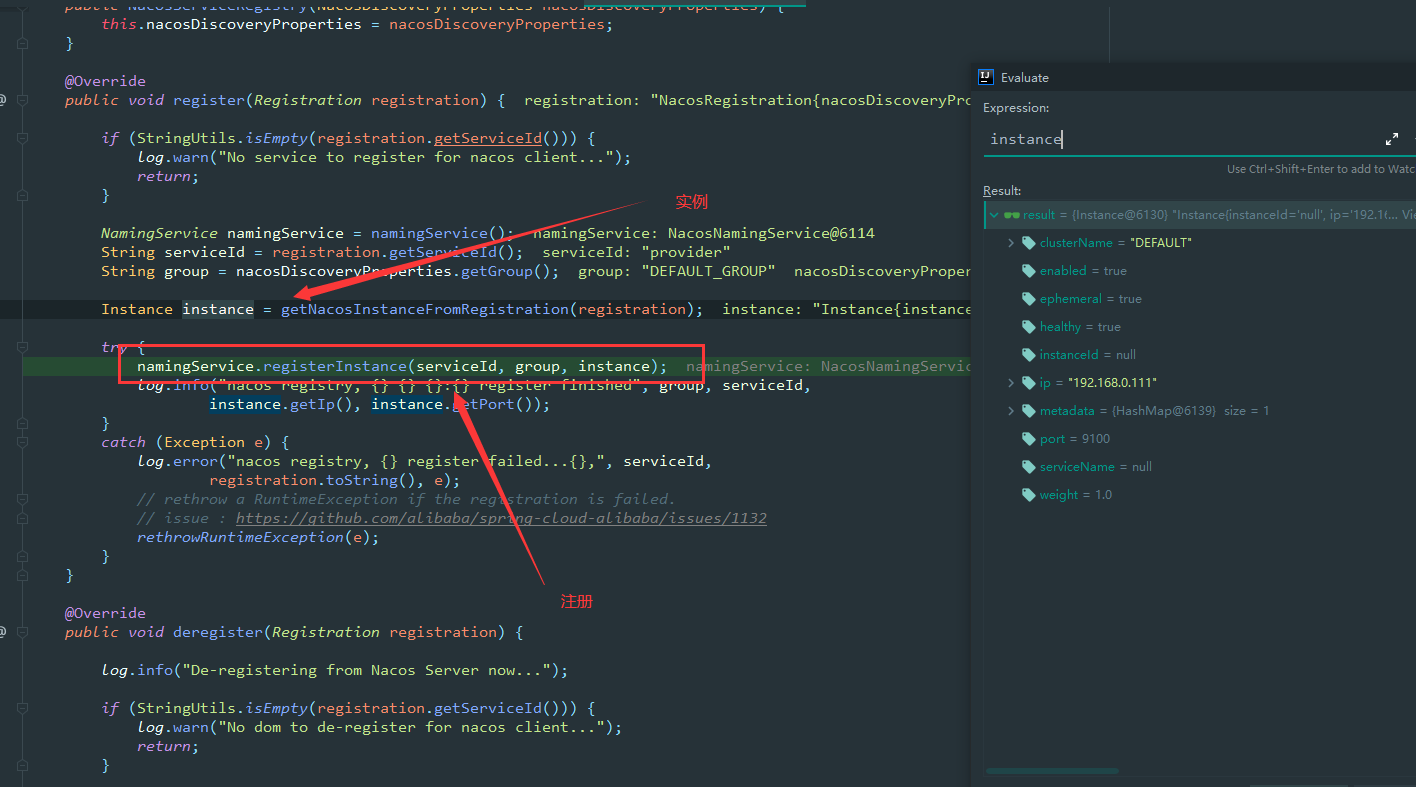This screenshot has height=787, width=1416.
Task: Fold the catch Exception block in the gutter
Action: click(22, 442)
